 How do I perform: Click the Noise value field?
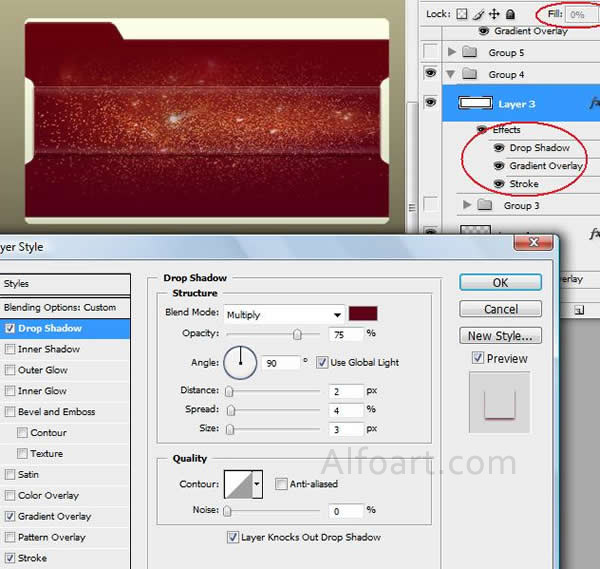pos(346,511)
